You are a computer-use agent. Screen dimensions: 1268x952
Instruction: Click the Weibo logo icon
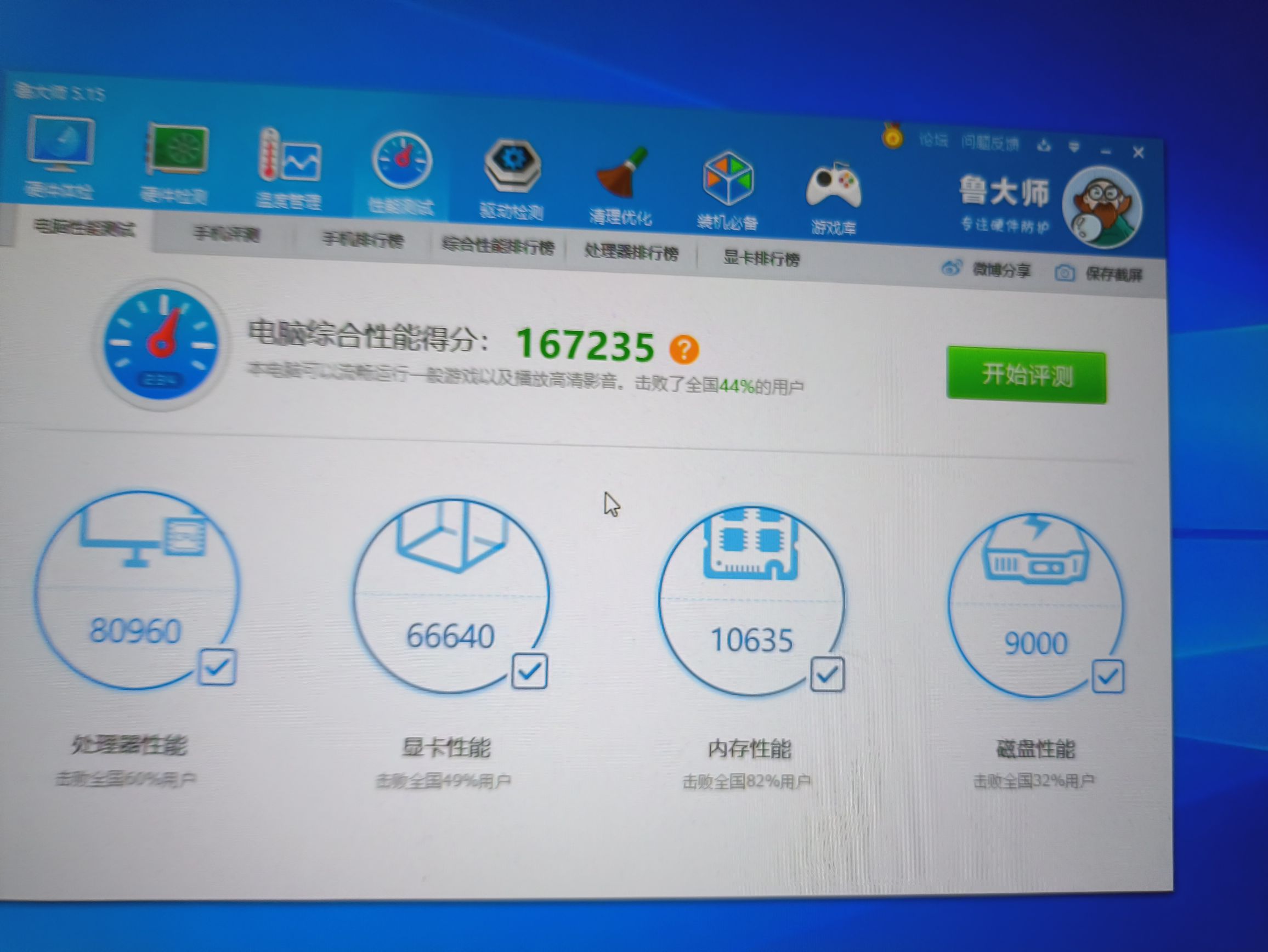(x=952, y=268)
